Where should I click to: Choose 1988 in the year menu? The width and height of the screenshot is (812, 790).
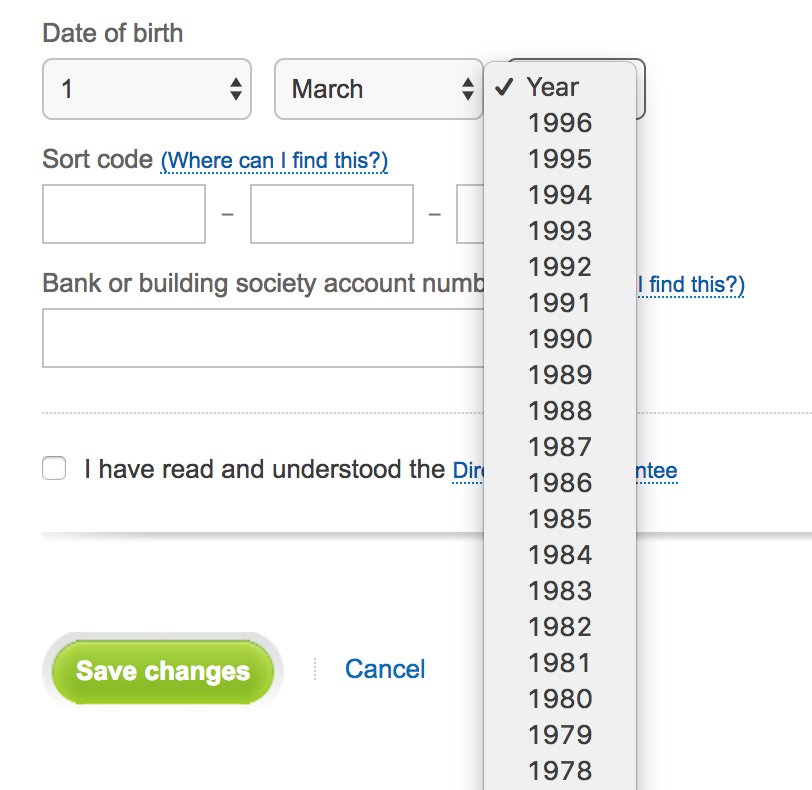560,411
